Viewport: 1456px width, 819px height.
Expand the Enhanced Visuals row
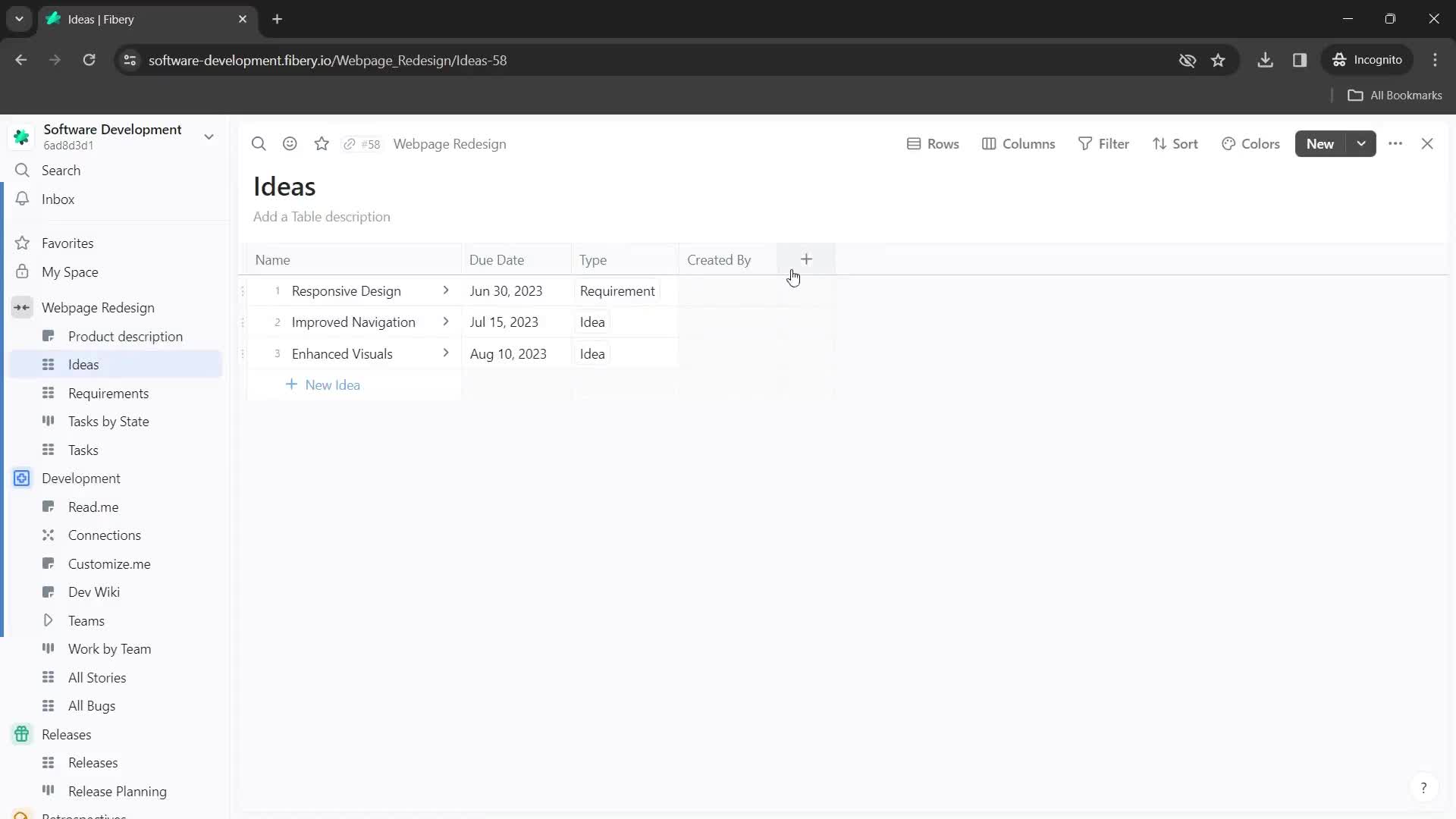click(x=445, y=353)
